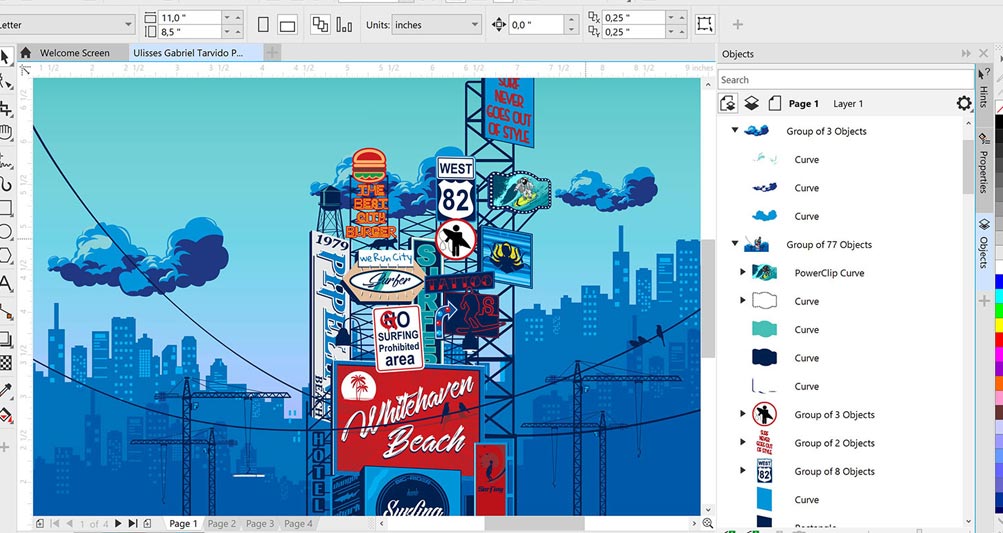Click the Objects docker vertical scrollbar
The width and height of the screenshot is (1003, 533).
[968, 166]
